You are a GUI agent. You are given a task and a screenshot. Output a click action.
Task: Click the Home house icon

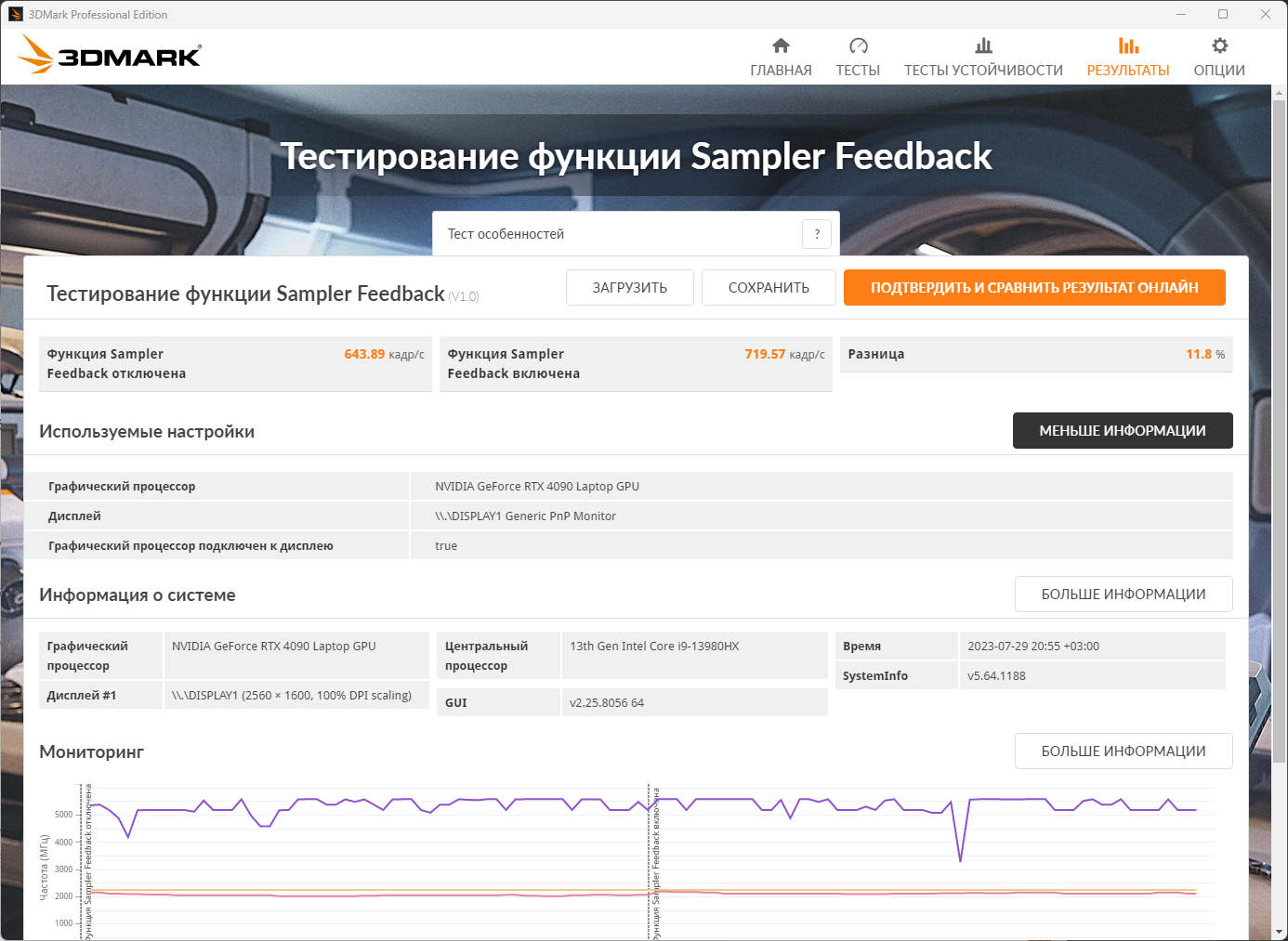tap(781, 46)
